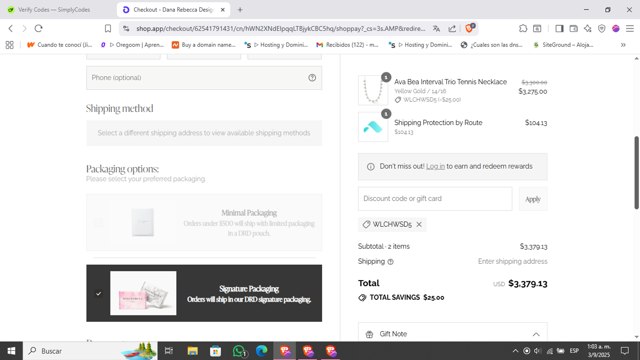Click the Ava Bea necklace thumbnail
This screenshot has width=640, height=360.
373,90
